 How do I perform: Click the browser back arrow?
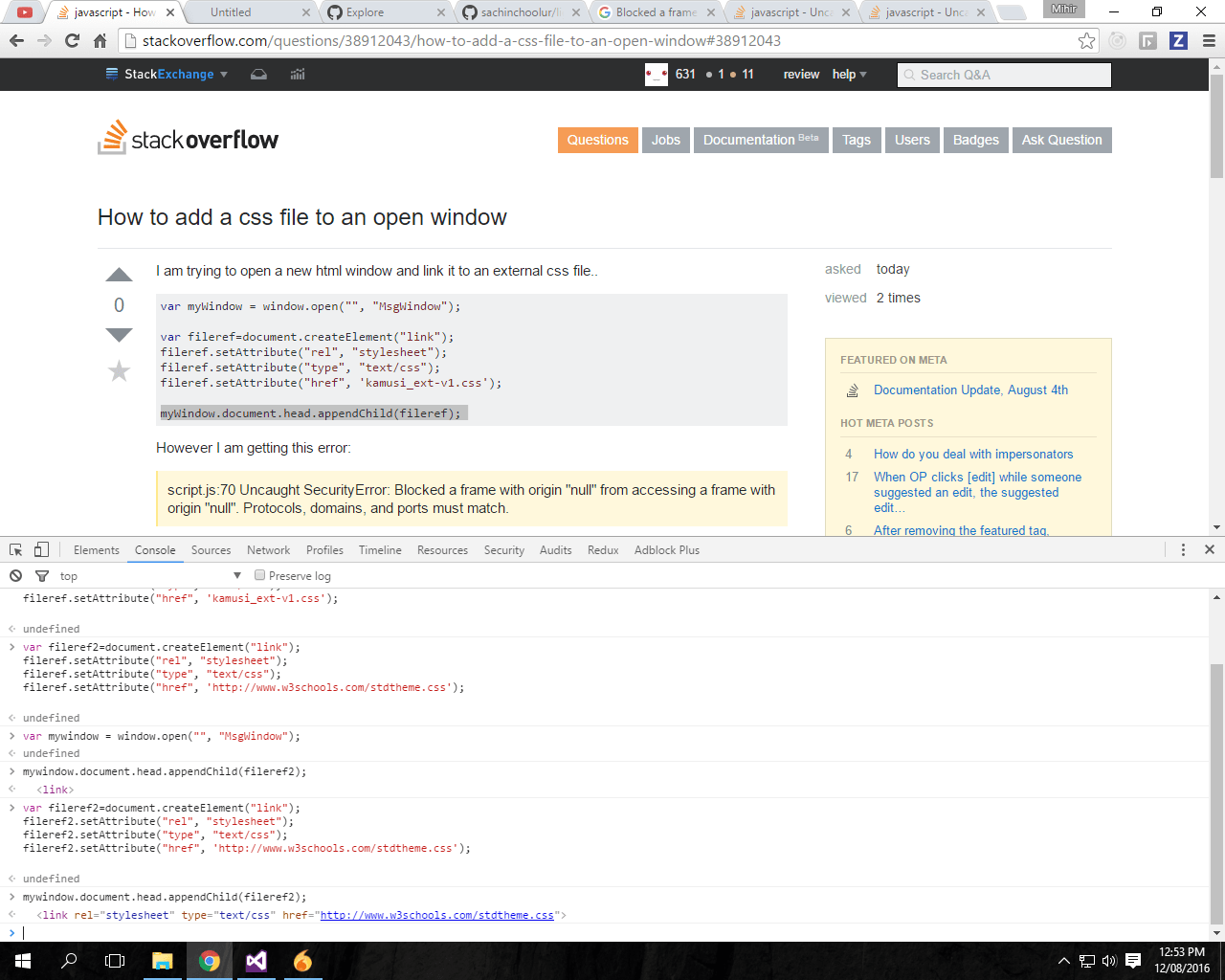(x=16, y=41)
